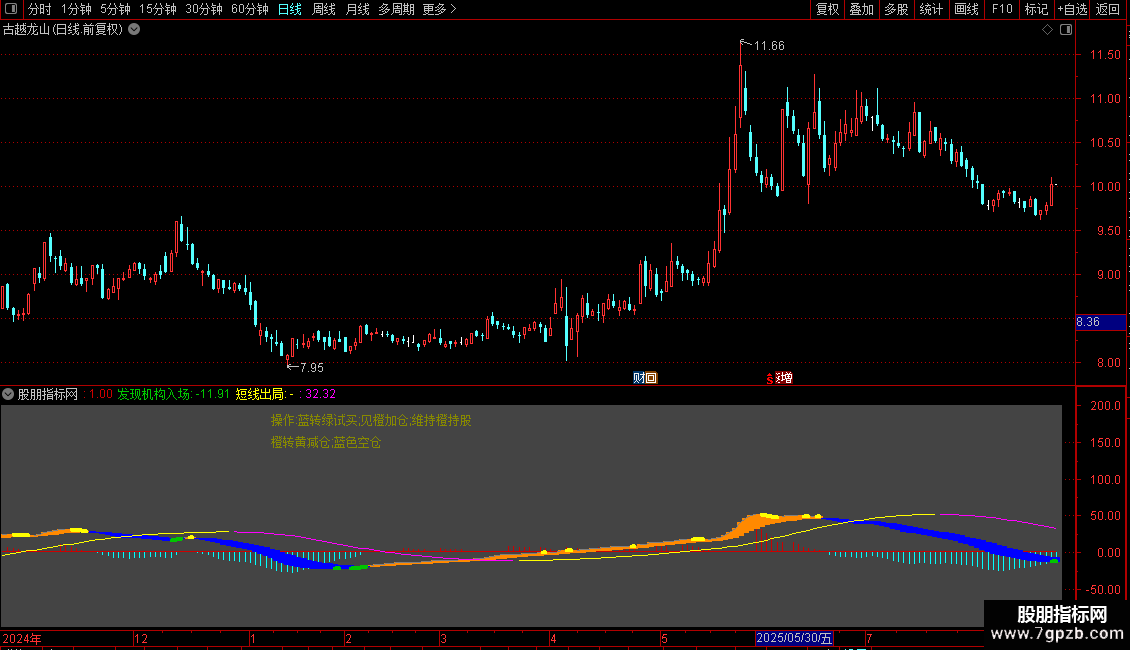Switch to 日线 daily chart

coord(290,9)
